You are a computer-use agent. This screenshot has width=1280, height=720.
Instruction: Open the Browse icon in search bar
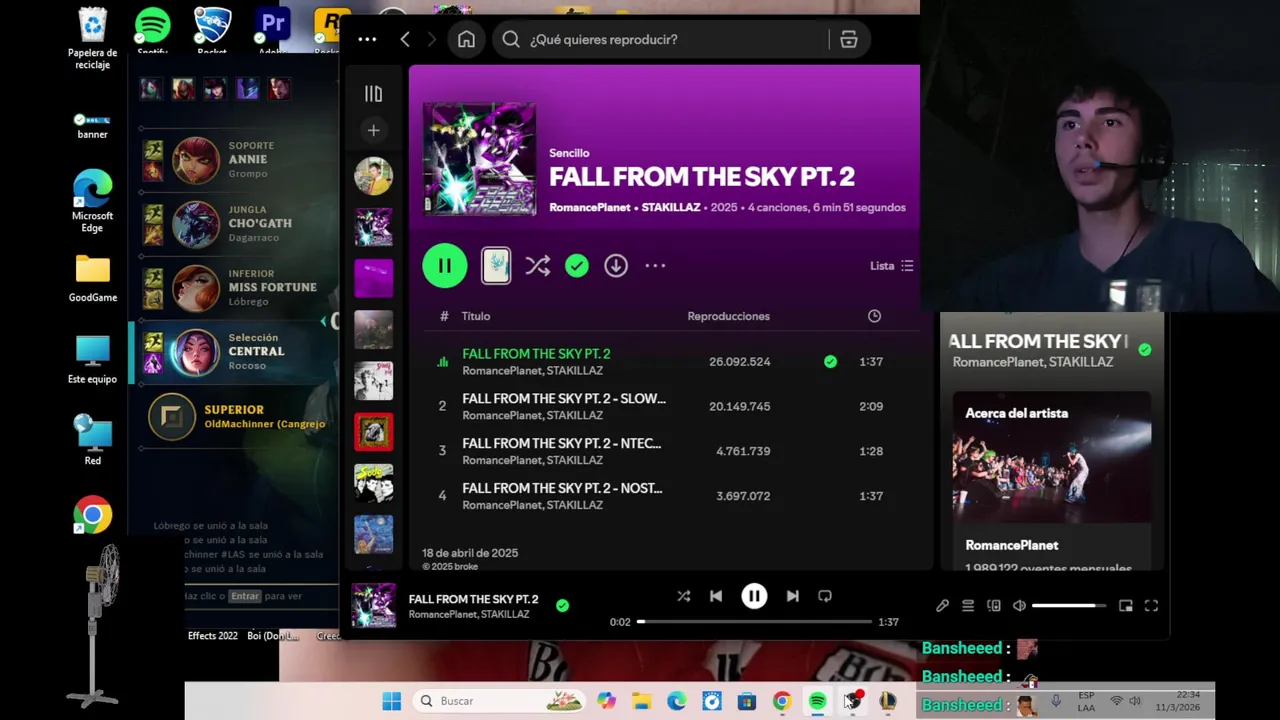pyautogui.click(x=849, y=39)
